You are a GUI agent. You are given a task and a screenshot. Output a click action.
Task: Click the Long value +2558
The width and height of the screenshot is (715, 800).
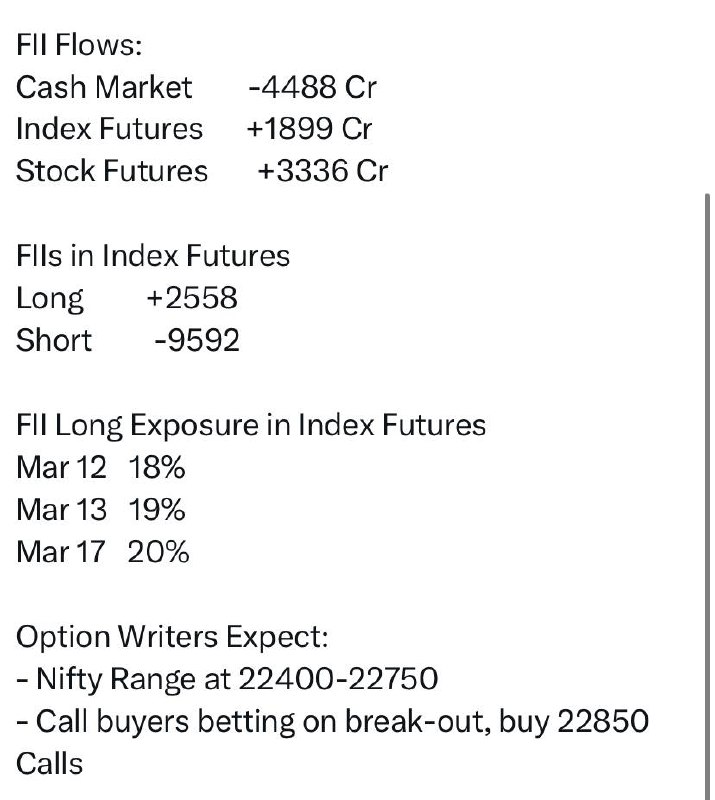click(192, 298)
